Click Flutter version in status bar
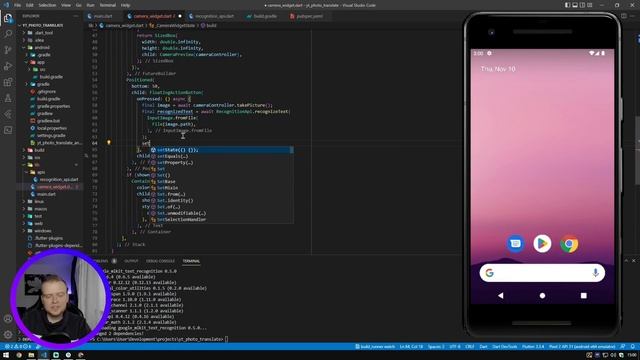This screenshot has height=360, width=640. coord(533,347)
